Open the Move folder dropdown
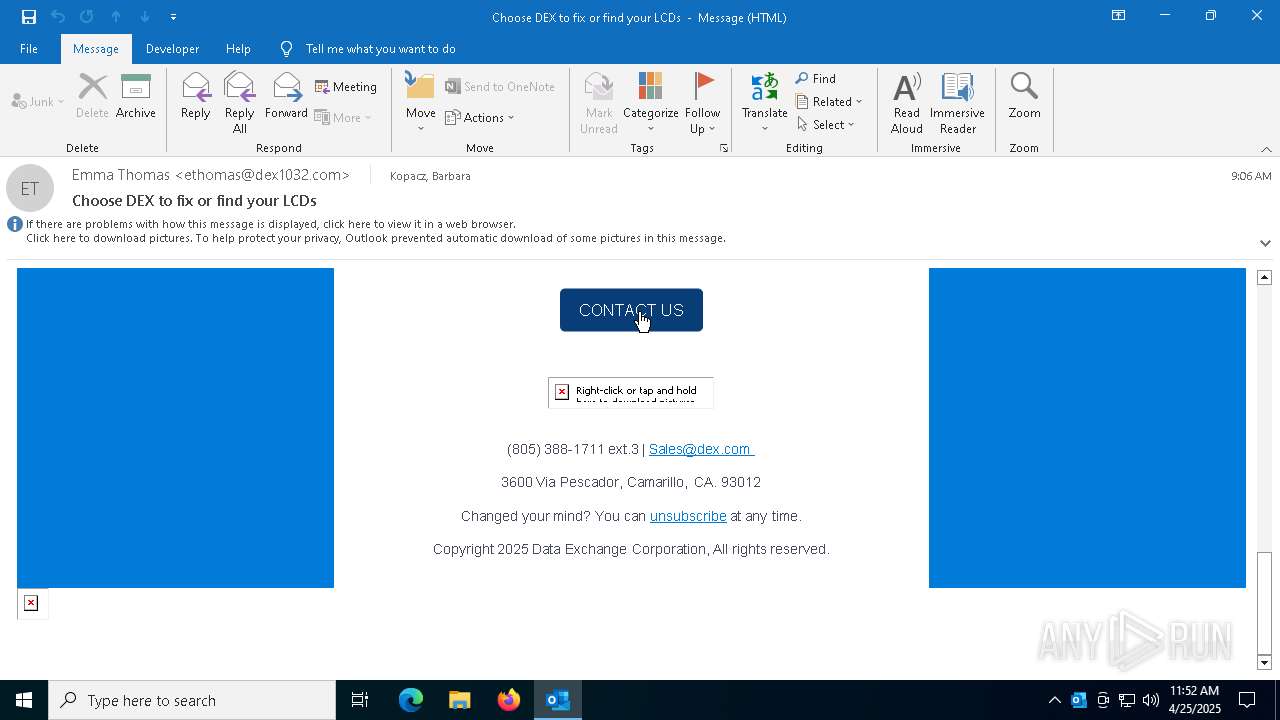The width and height of the screenshot is (1280, 720). 420,103
